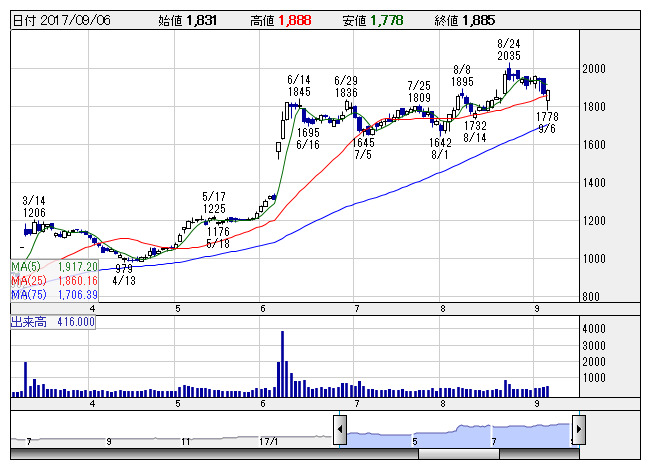Image resolution: width=652 pixels, height=469 pixels.
Task: Click the 8/24 2035 peak annotation
Action: [509, 49]
